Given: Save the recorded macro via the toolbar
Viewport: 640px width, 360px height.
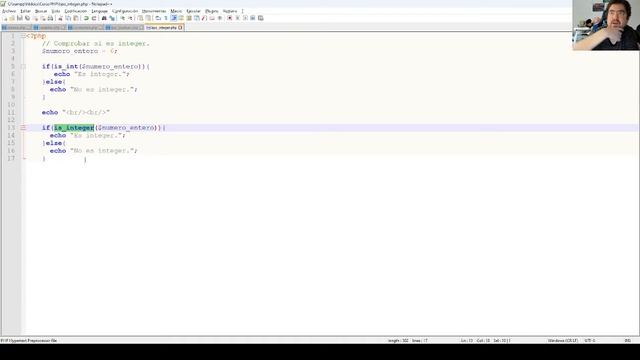Looking at the screenshot, I should tap(260, 18).
